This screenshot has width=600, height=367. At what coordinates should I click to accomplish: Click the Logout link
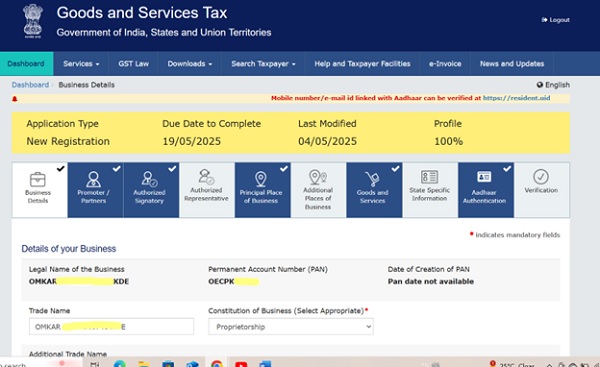[x=556, y=20]
